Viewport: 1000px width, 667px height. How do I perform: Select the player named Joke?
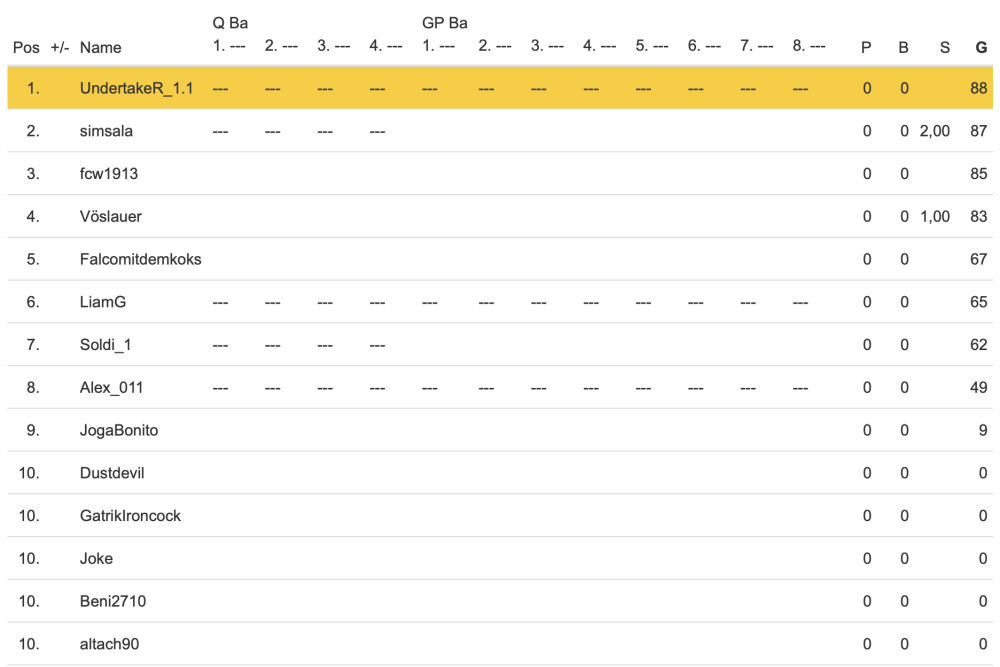point(96,559)
